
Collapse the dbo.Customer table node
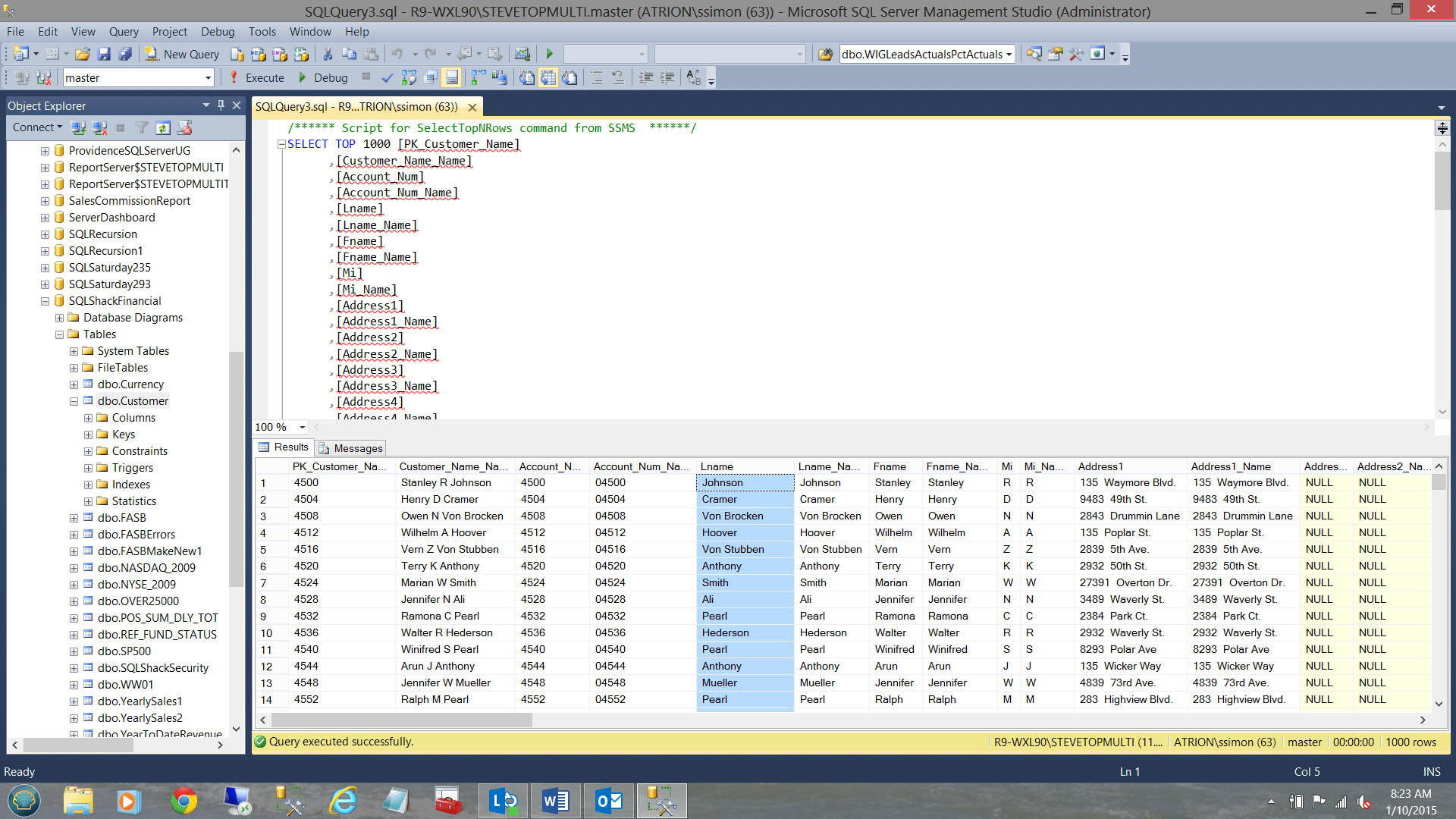pos(74,401)
